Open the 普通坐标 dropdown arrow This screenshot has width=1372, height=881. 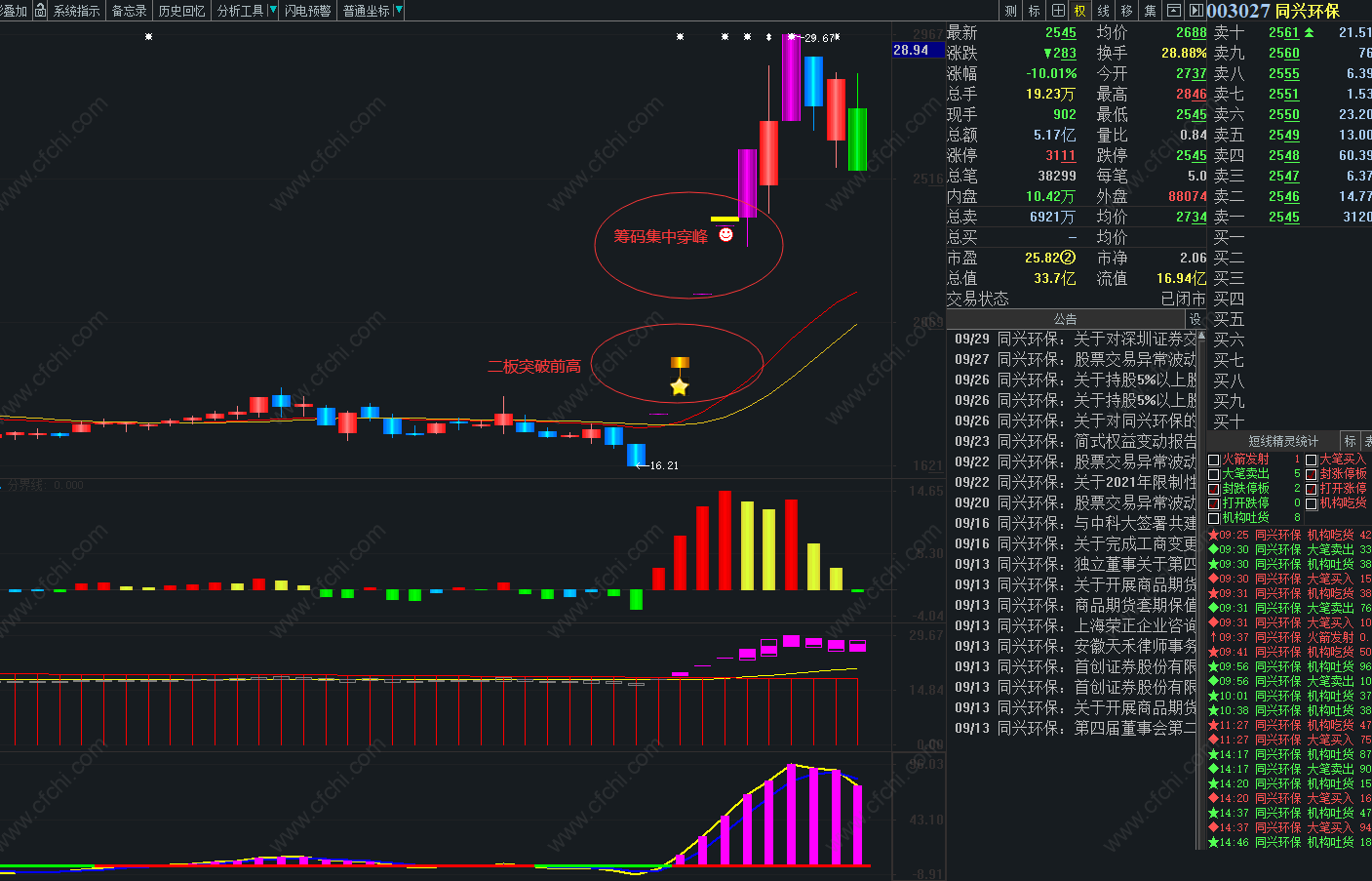[399, 11]
